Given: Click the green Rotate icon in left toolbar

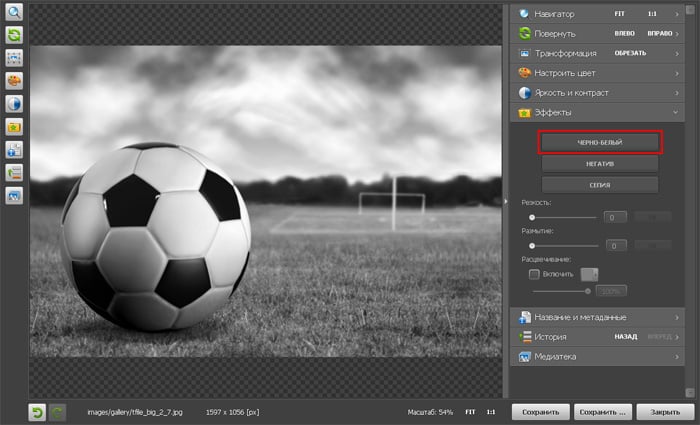Looking at the screenshot, I should click(15, 35).
